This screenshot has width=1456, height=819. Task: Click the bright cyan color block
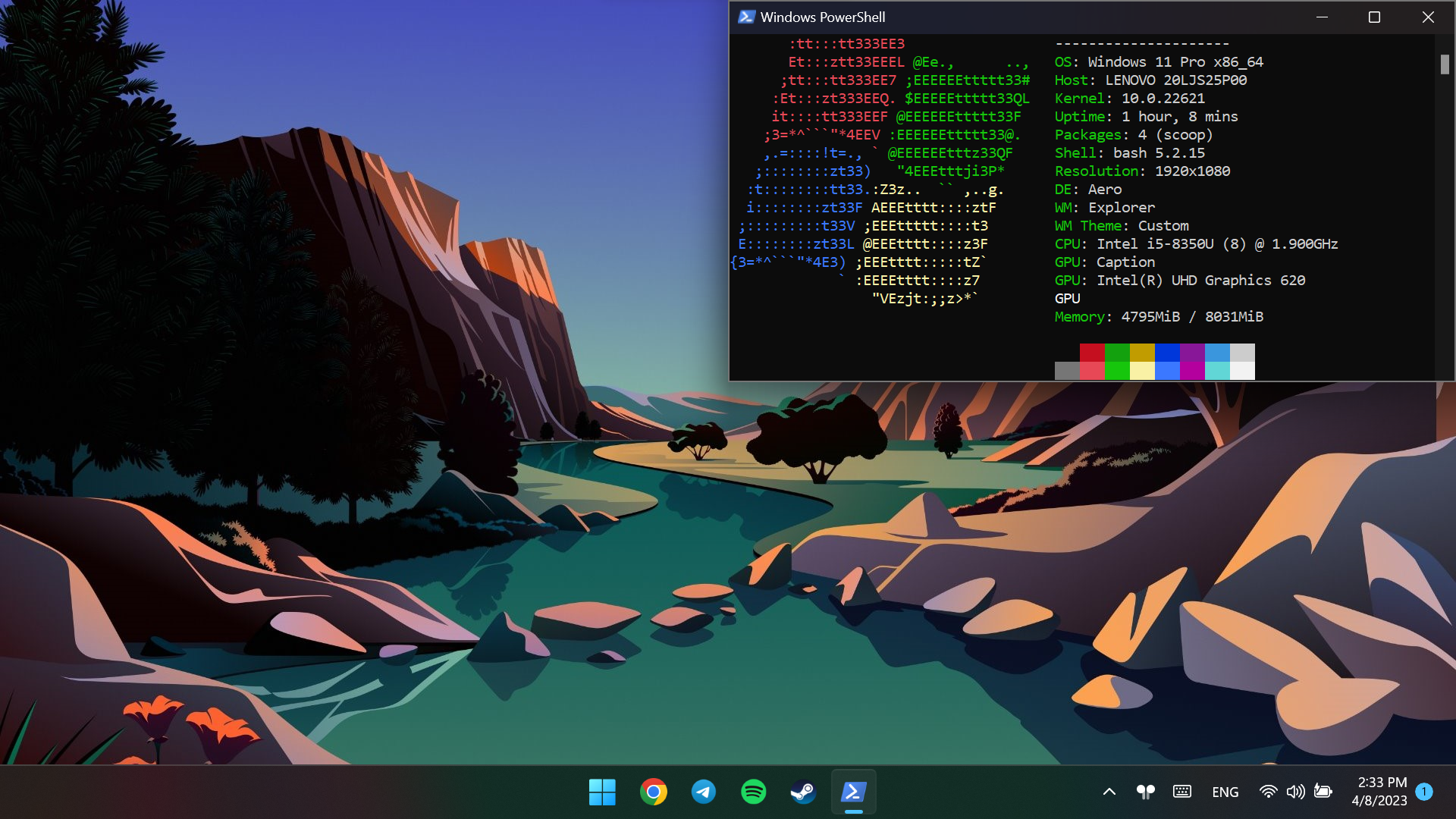tap(1217, 371)
